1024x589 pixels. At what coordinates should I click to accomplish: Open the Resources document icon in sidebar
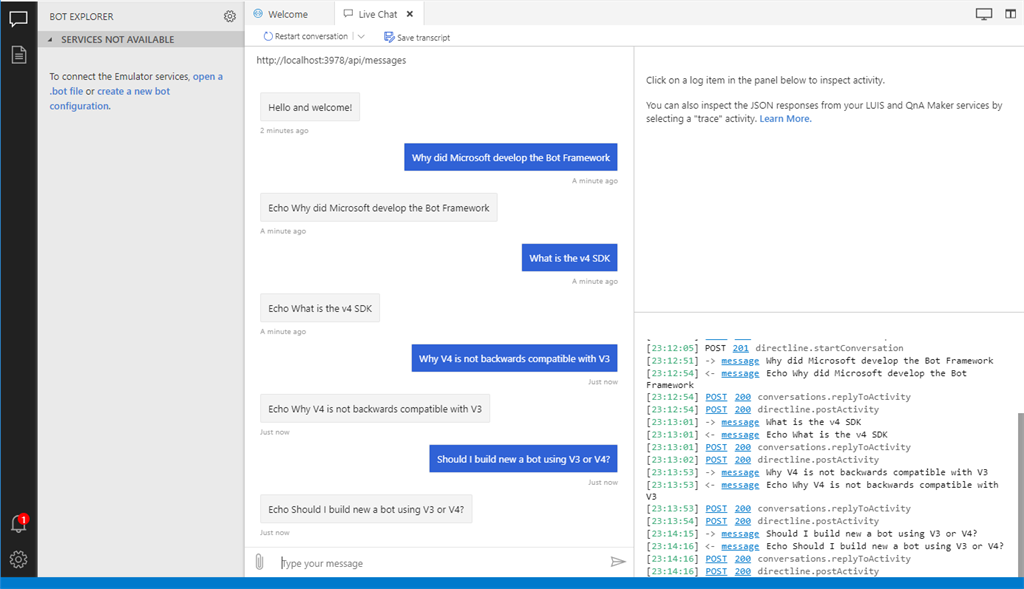click(18, 55)
